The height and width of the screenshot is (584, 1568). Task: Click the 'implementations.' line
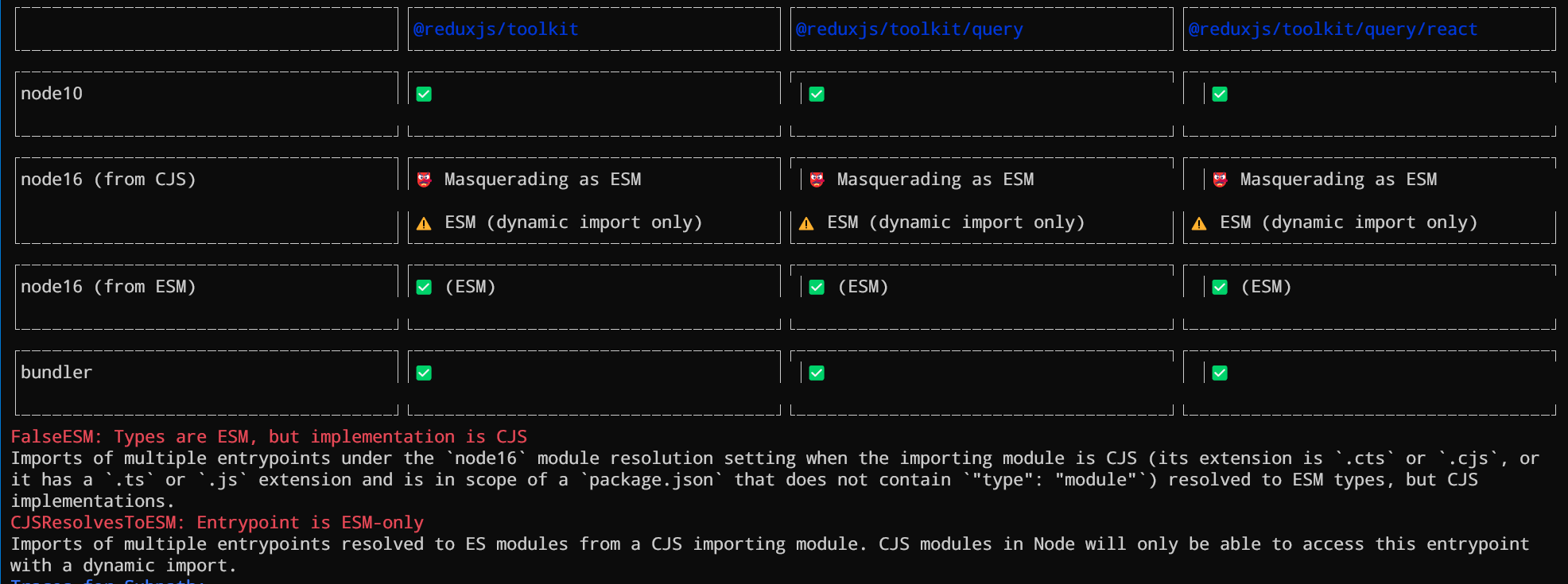pos(92,501)
